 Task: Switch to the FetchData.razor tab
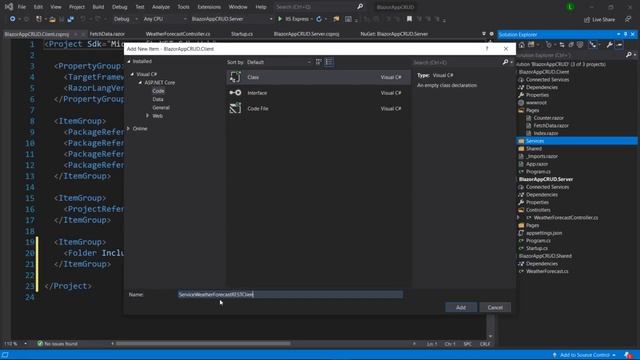click(107, 34)
